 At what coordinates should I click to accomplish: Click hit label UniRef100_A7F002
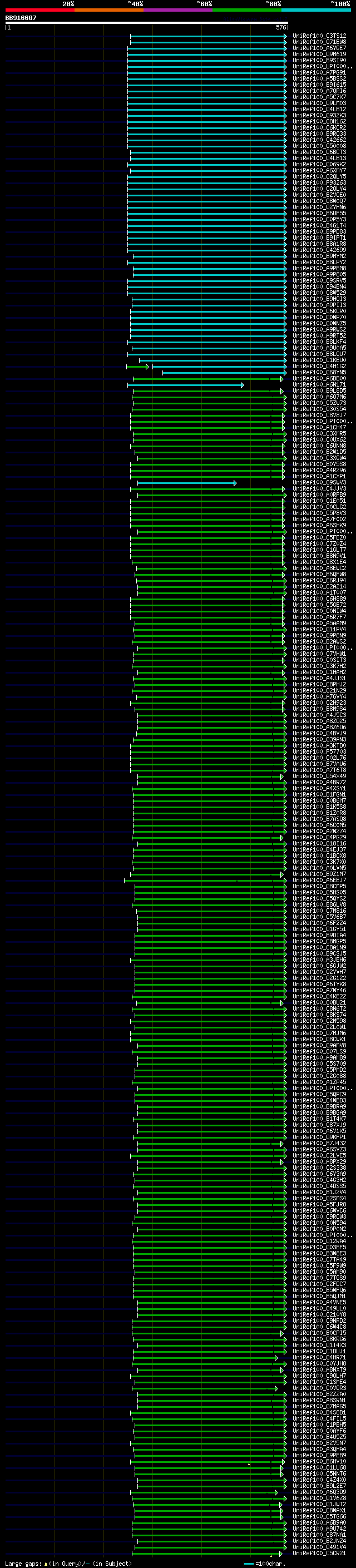click(x=319, y=518)
